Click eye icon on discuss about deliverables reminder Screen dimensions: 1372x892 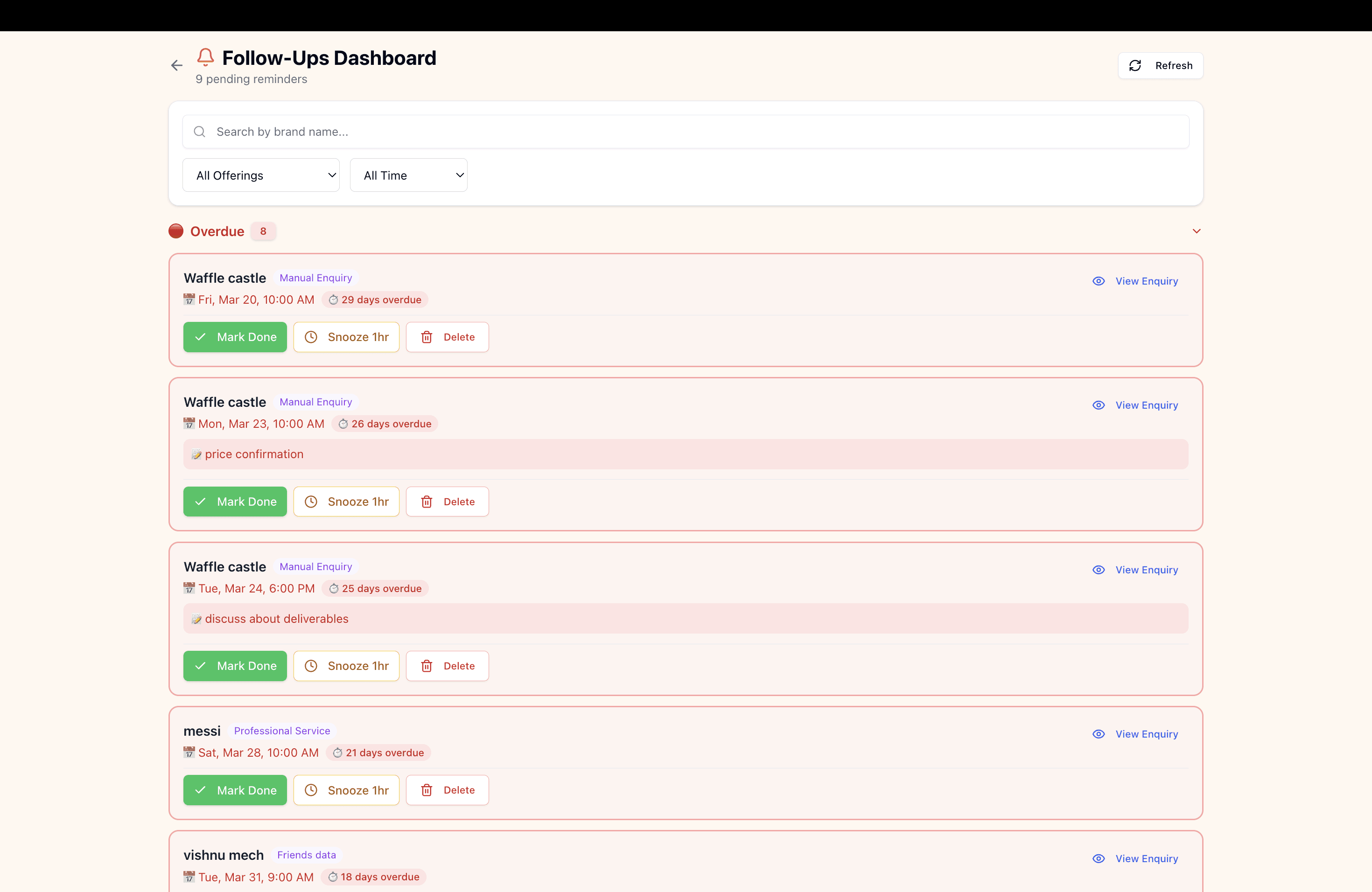[x=1099, y=570]
